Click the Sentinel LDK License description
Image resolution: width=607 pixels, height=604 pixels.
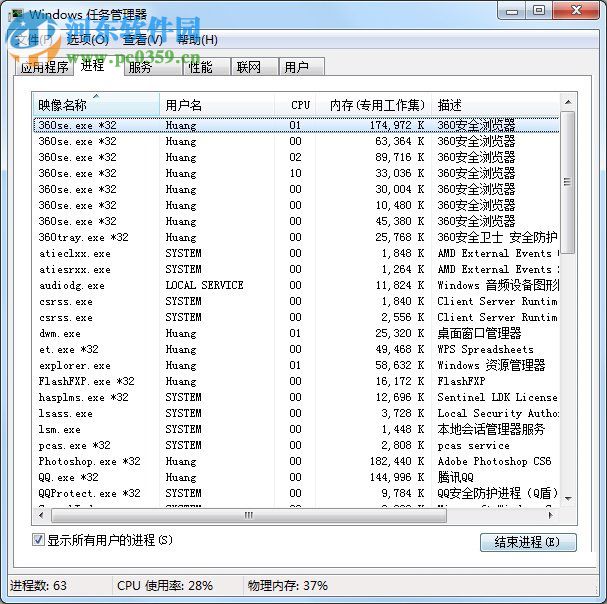pyautogui.click(x=497, y=397)
